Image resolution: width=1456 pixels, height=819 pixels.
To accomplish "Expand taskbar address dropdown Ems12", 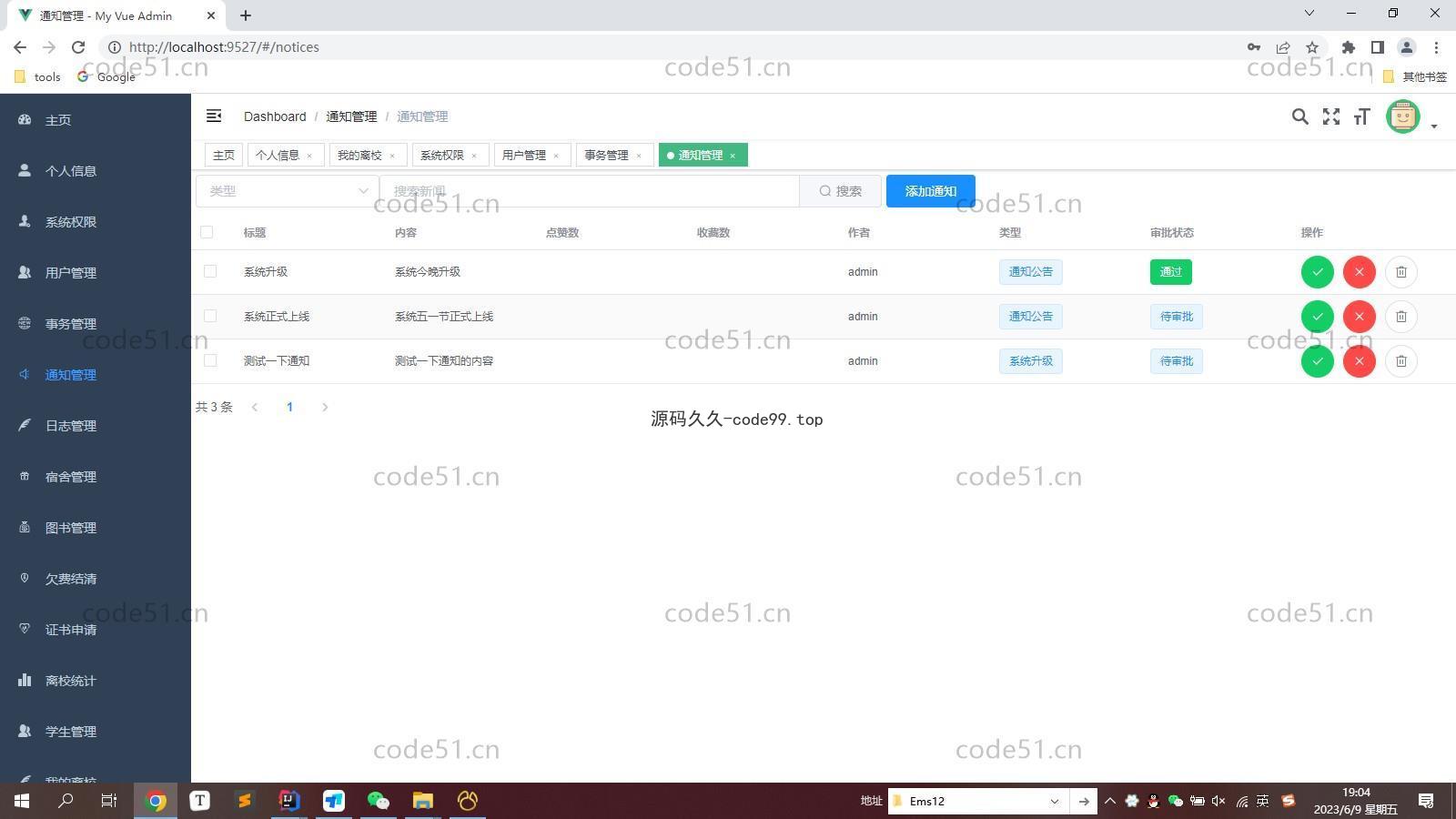I will (1055, 802).
